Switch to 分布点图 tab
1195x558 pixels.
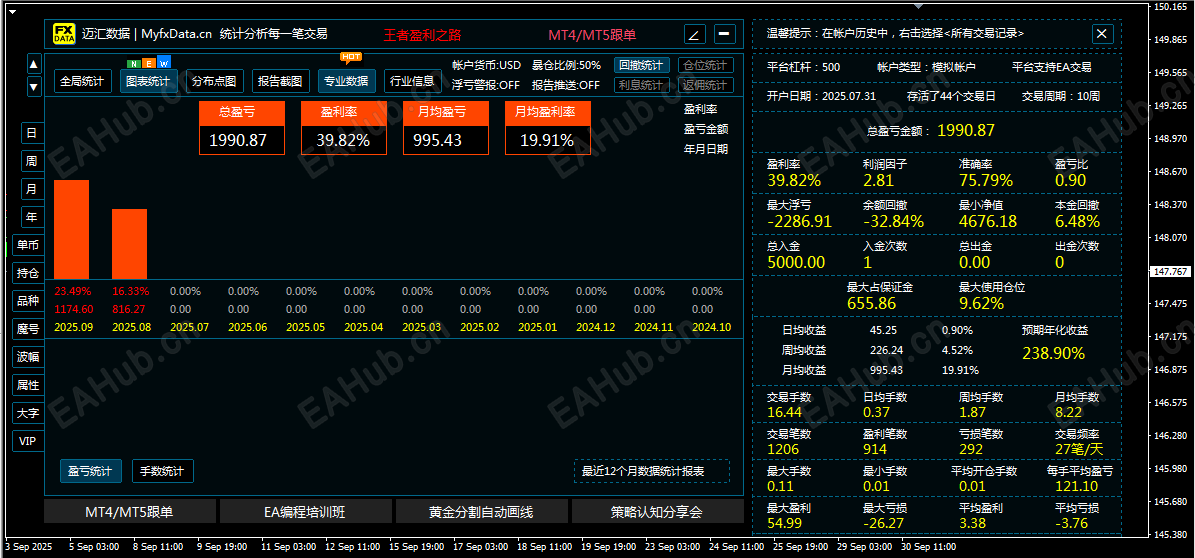pos(214,81)
